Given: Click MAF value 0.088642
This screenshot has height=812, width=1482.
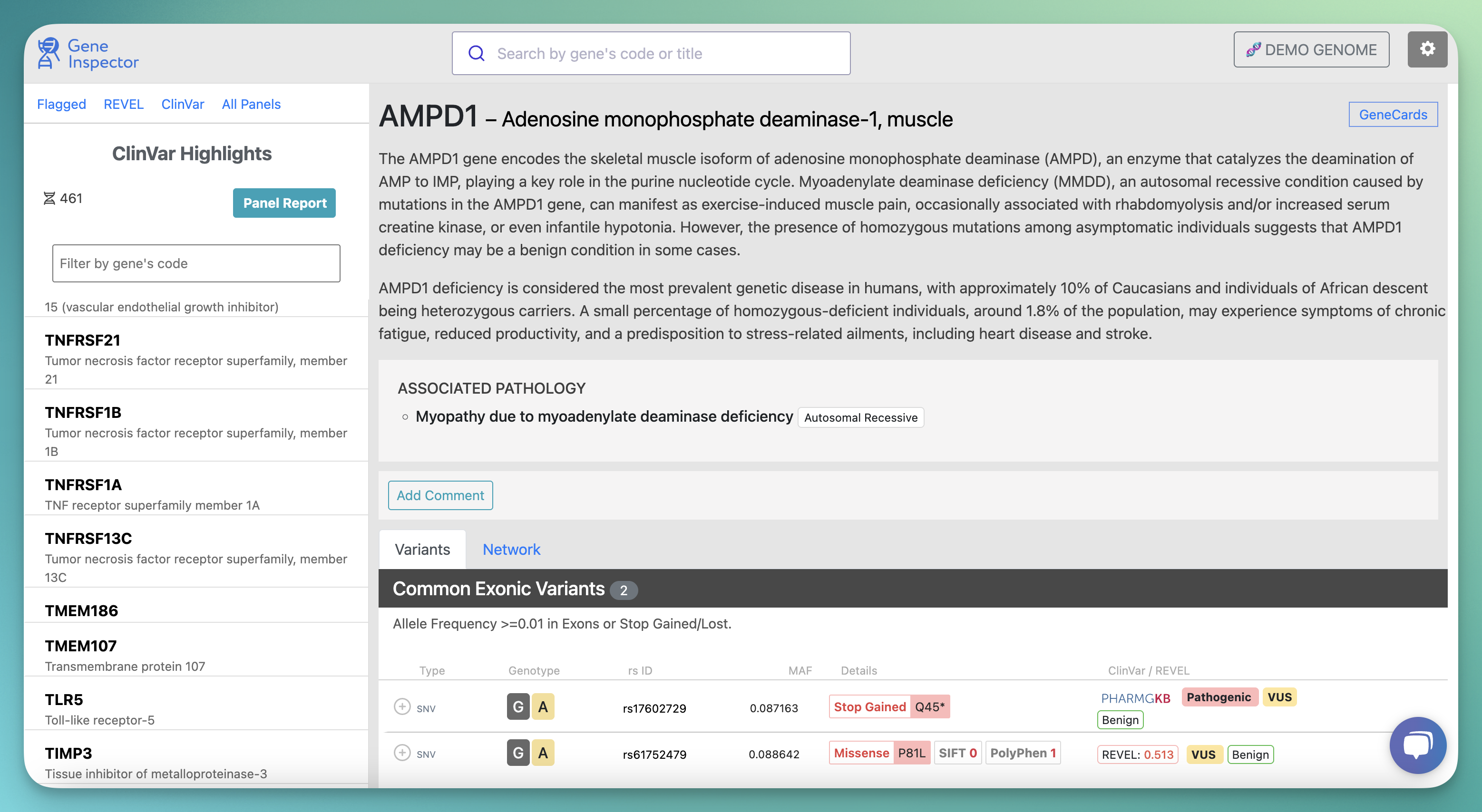Looking at the screenshot, I should [x=774, y=754].
